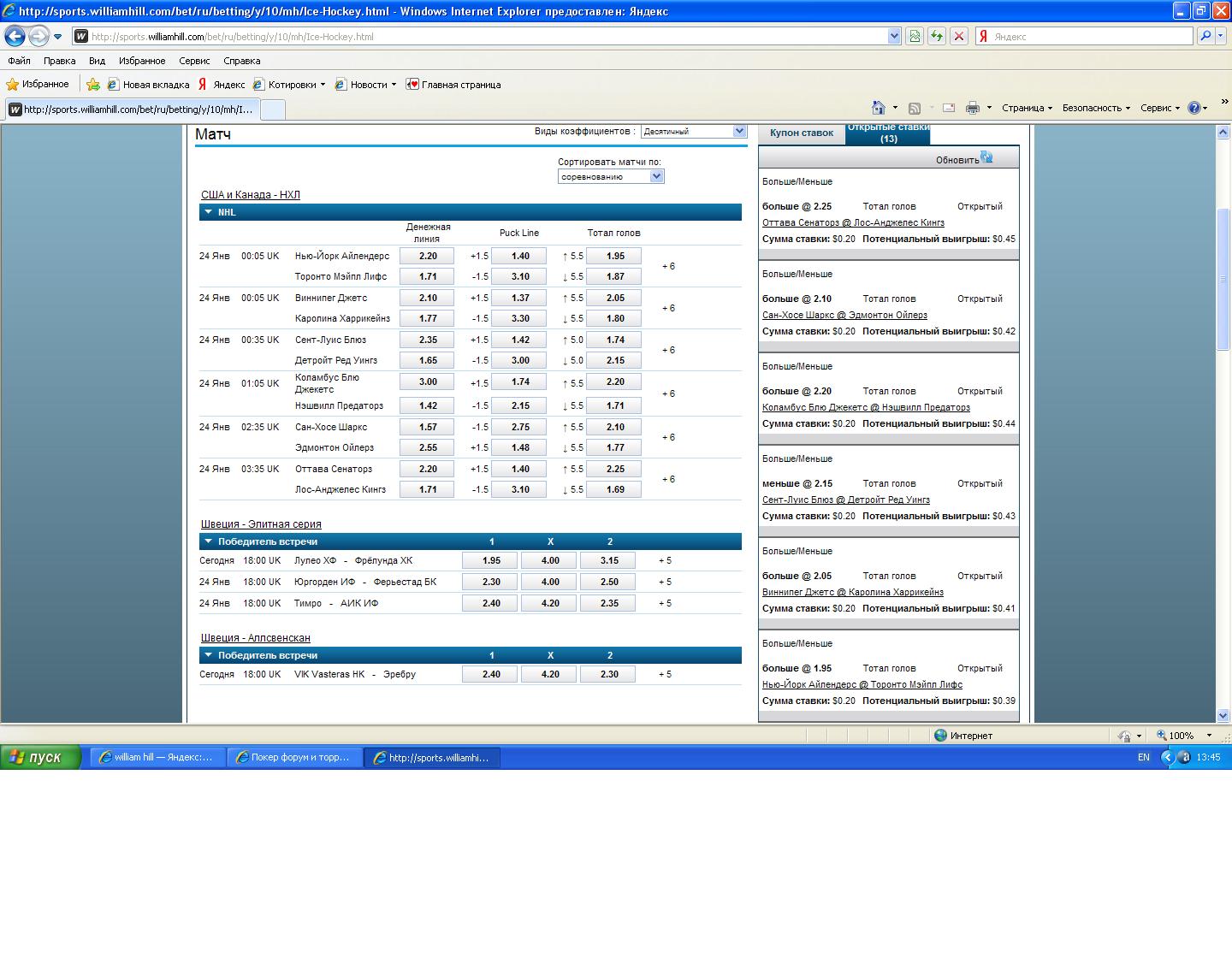Click the red Stop loading icon
This screenshot has width=1232, height=970.
pyautogui.click(x=959, y=36)
